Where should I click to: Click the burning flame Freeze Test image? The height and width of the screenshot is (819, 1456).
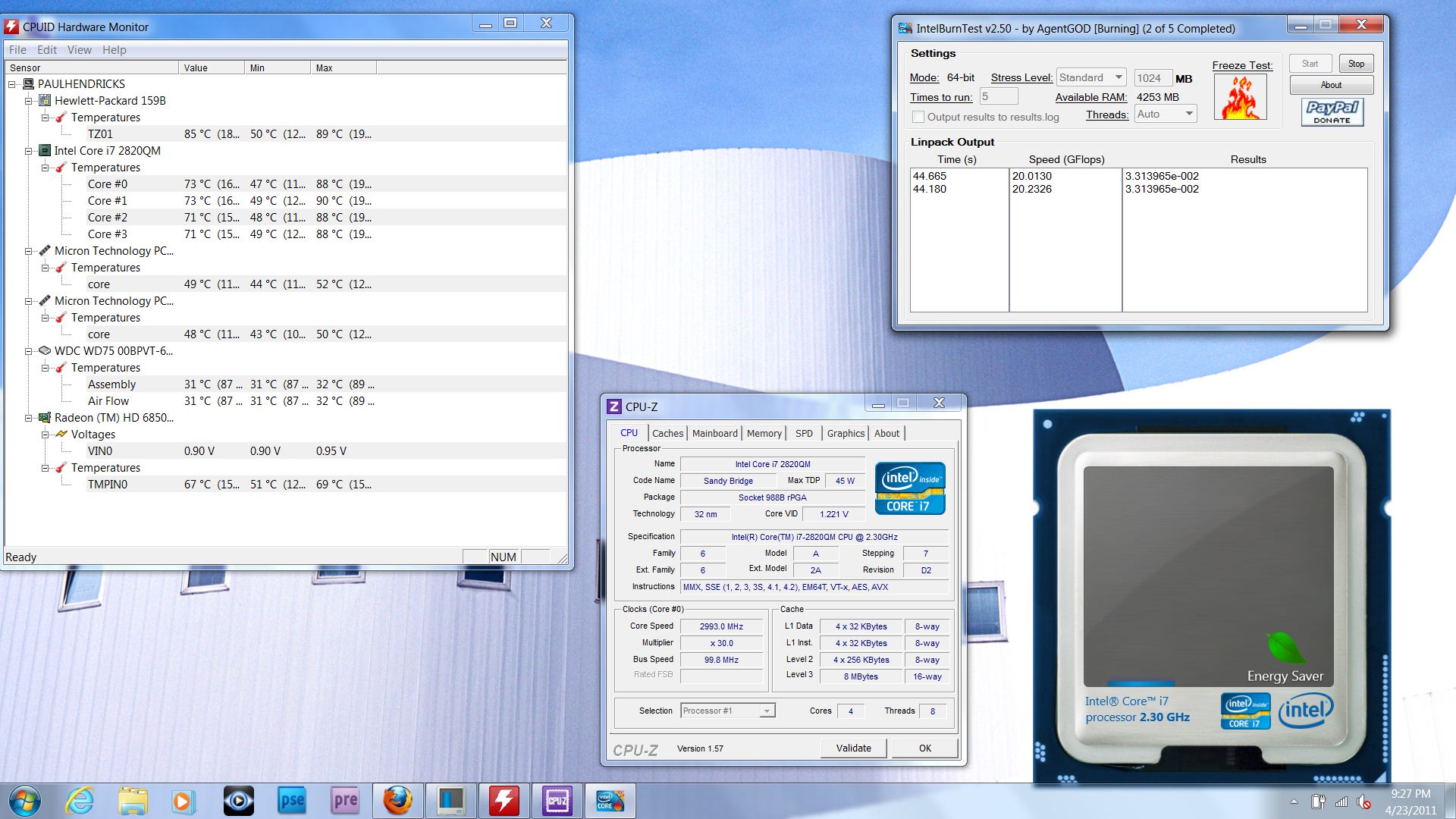point(1241,97)
